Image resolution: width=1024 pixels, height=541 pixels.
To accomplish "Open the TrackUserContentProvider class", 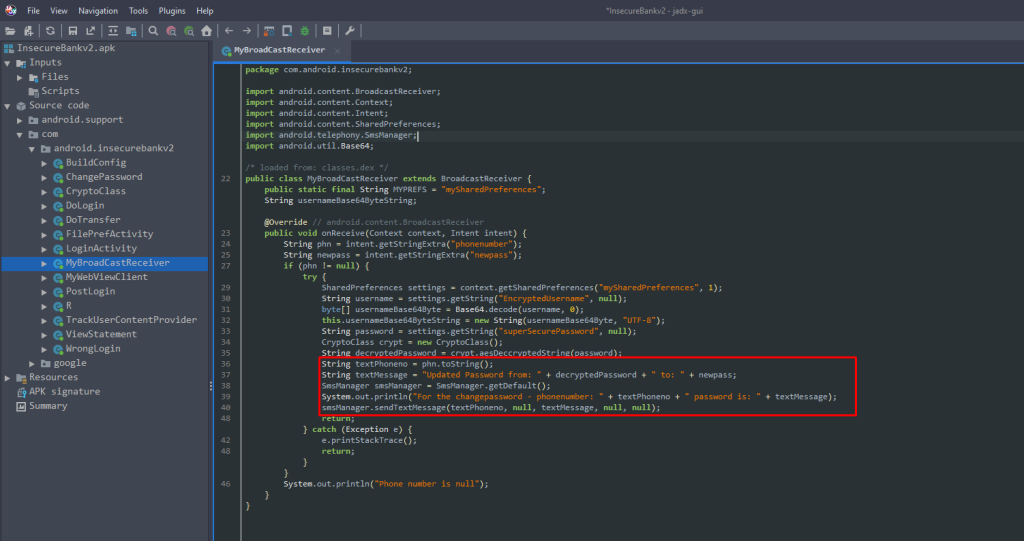I will click(x=131, y=320).
